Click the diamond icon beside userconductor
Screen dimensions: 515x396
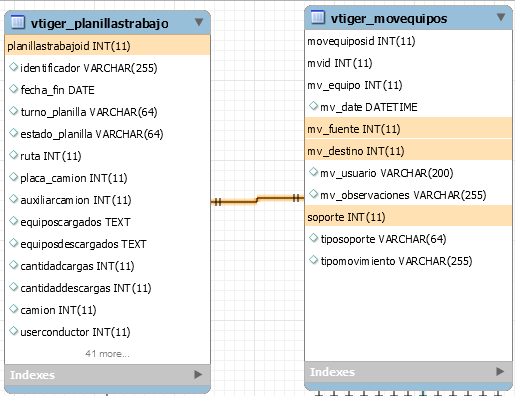coord(13,331)
